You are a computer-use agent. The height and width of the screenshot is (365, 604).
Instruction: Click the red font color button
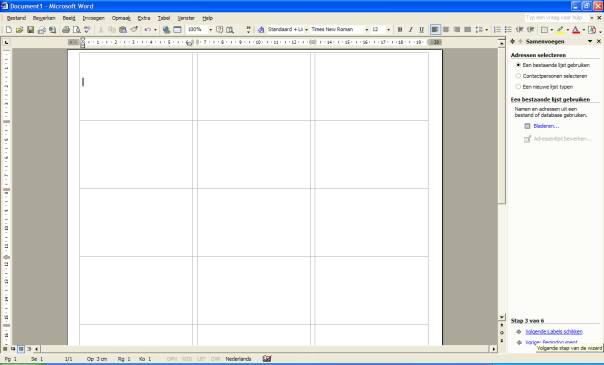pyautogui.click(x=576, y=30)
